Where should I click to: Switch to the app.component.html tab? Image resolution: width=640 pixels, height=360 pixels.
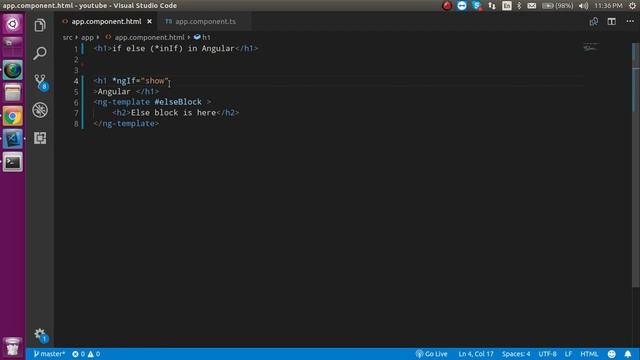[x=106, y=21]
